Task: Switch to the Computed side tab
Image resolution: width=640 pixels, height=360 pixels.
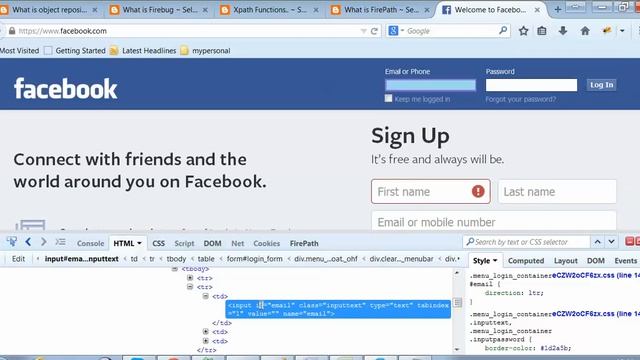Action: (x=526, y=260)
